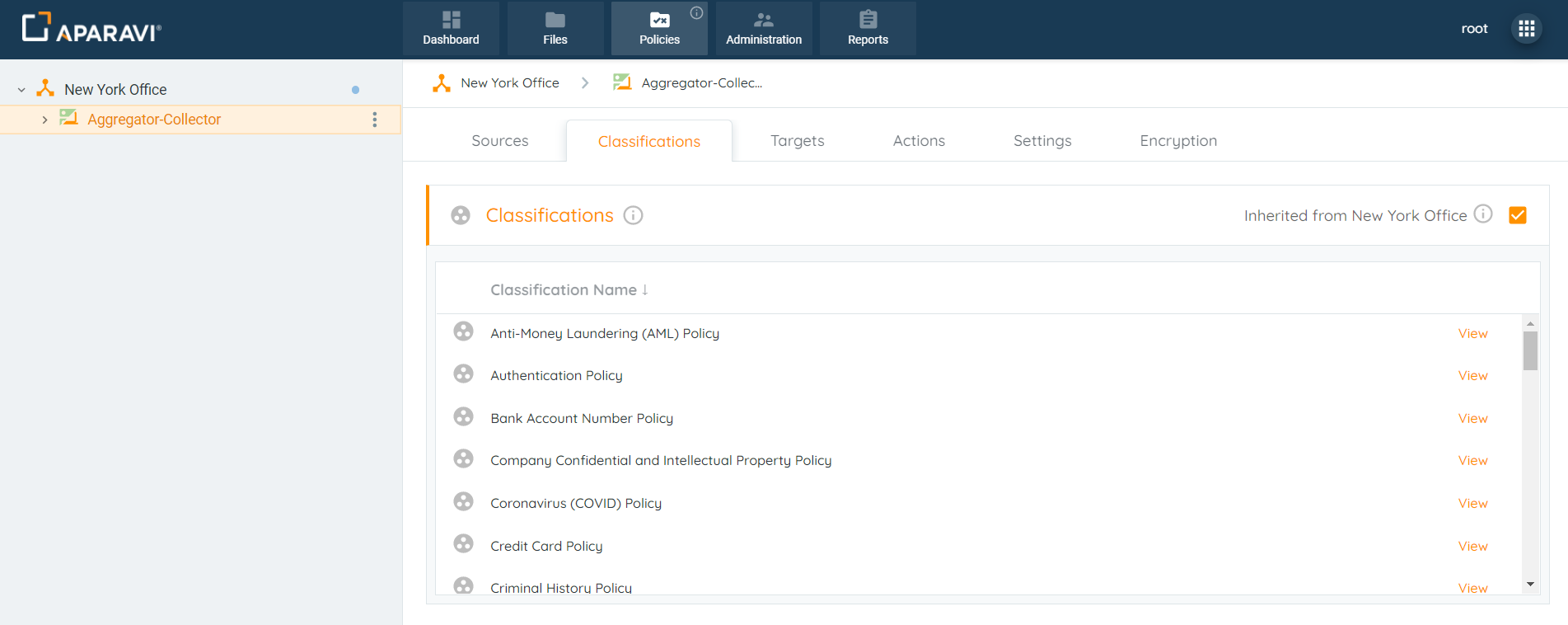This screenshot has width=1568, height=625.
Task: Uncheck Inherited from New York Office
Action: point(1517,215)
